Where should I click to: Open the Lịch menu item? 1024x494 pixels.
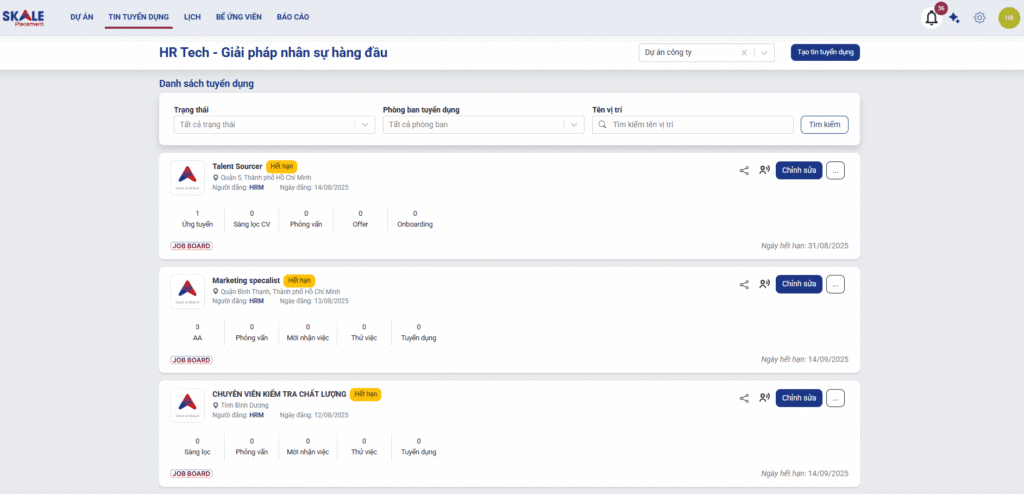192,18
